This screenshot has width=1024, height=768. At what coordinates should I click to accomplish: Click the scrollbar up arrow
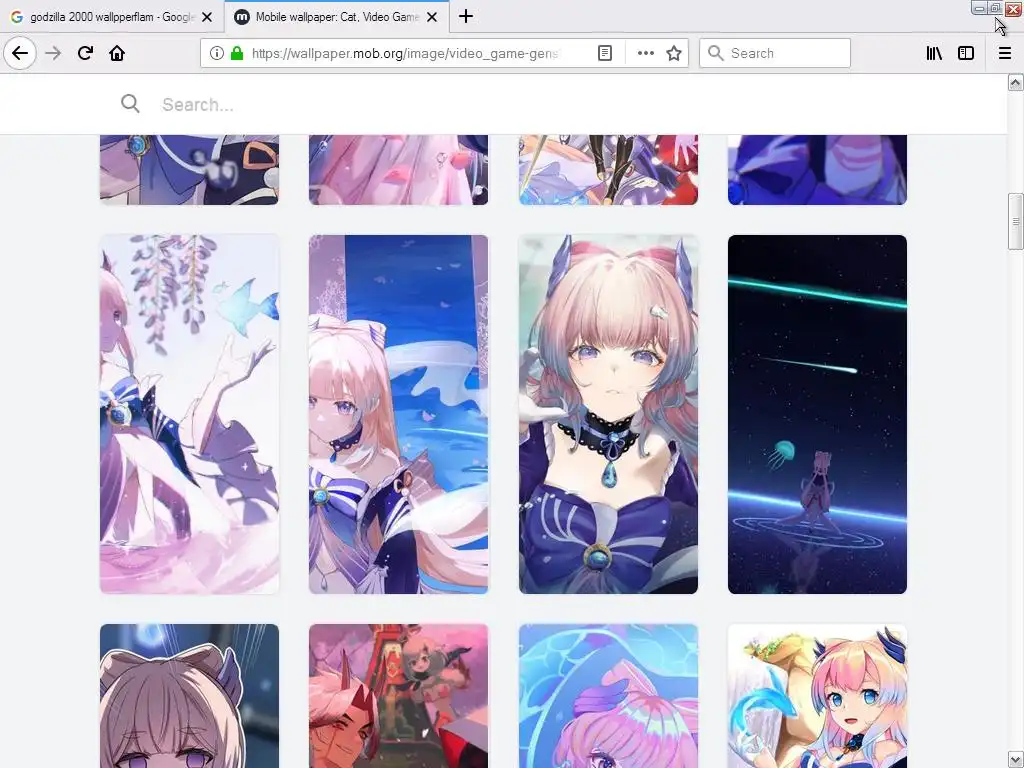[x=1015, y=82]
